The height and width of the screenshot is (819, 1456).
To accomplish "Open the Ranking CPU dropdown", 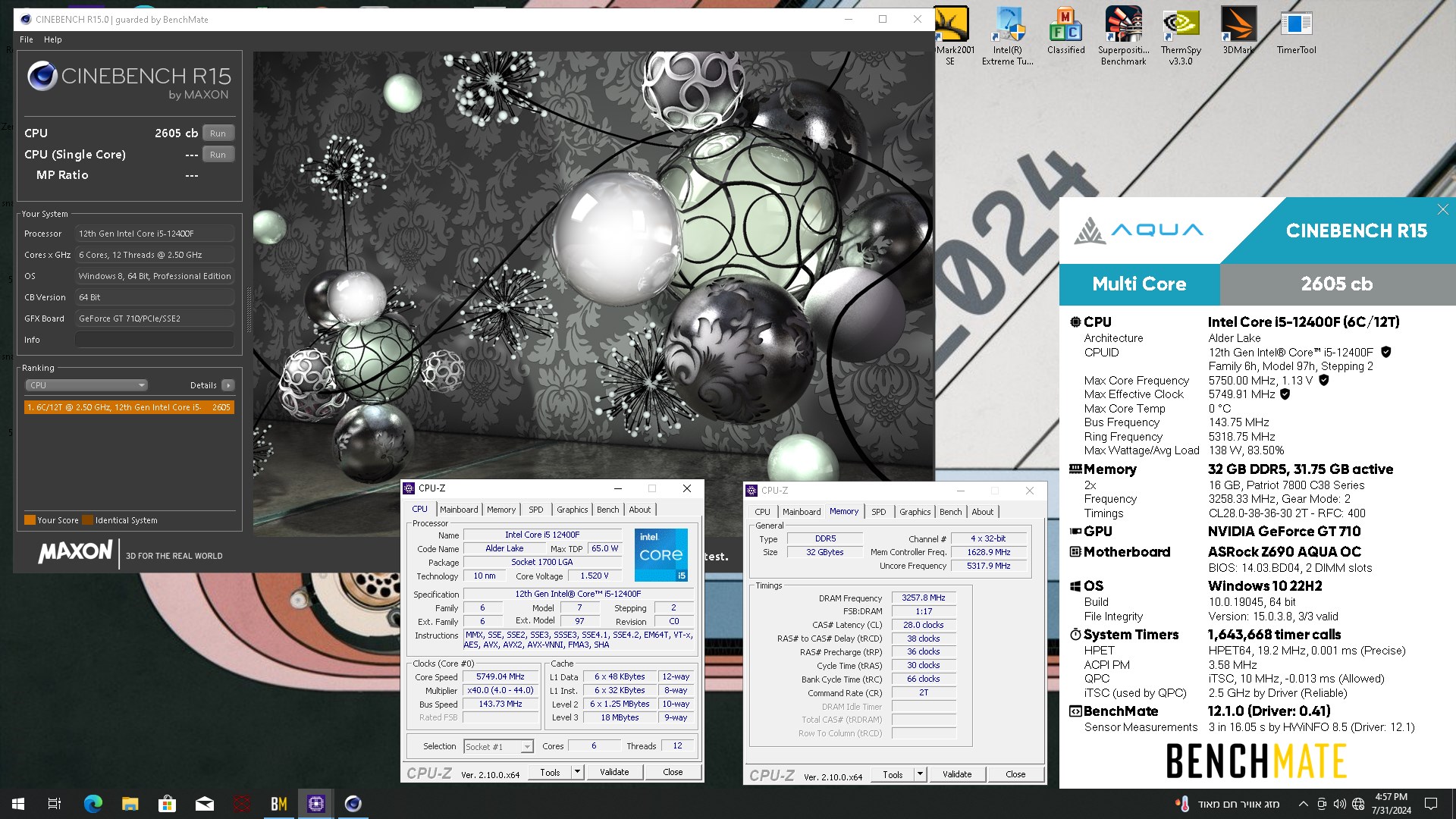I will tap(86, 385).
